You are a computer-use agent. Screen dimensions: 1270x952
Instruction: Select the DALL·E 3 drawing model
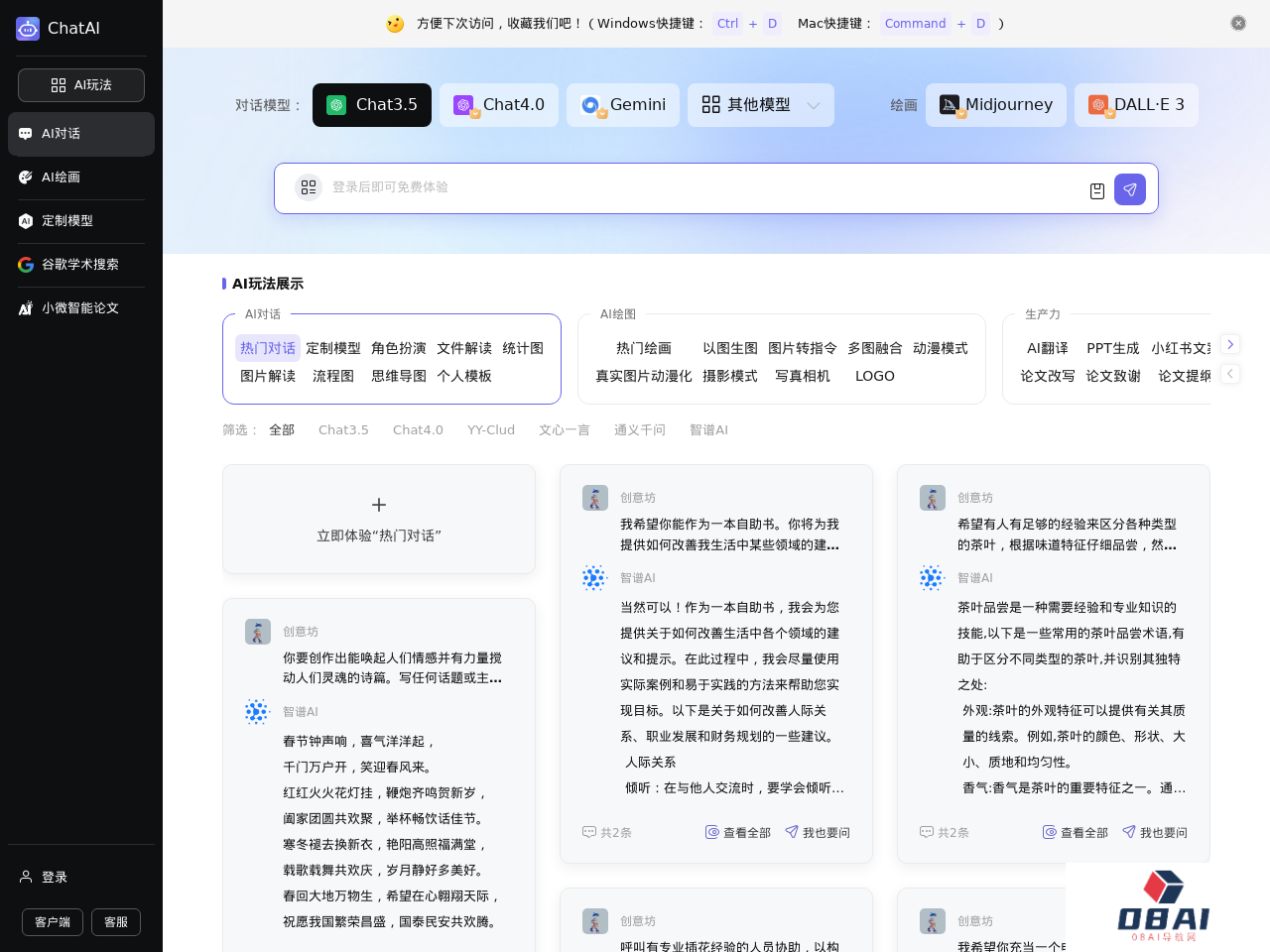pos(1135,105)
